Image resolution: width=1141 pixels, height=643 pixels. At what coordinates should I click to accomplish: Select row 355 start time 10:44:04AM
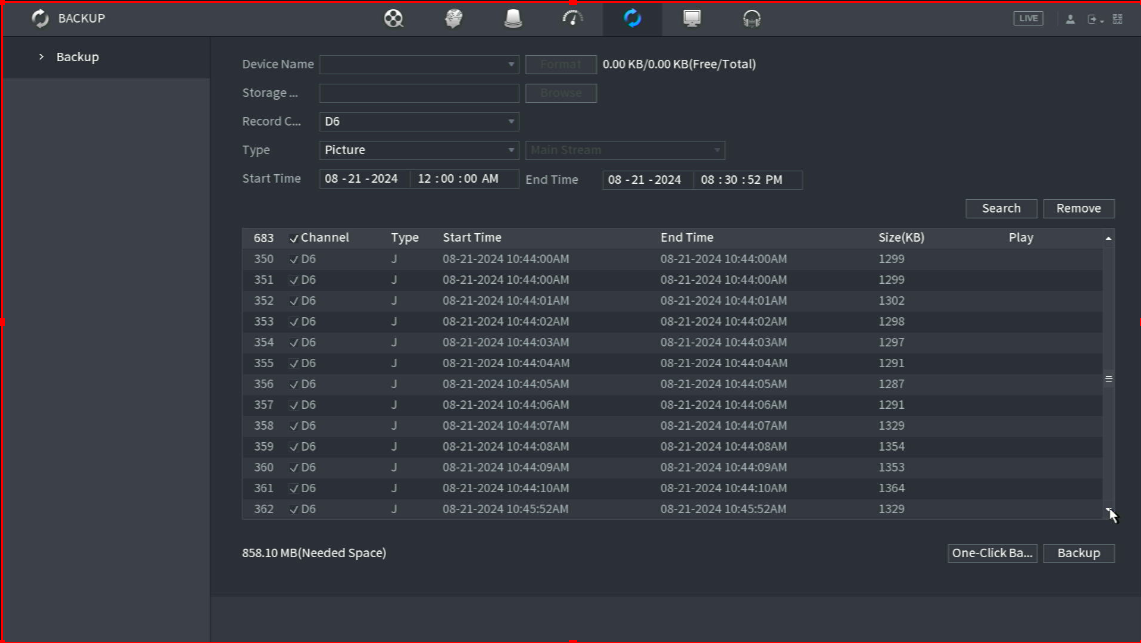click(506, 363)
